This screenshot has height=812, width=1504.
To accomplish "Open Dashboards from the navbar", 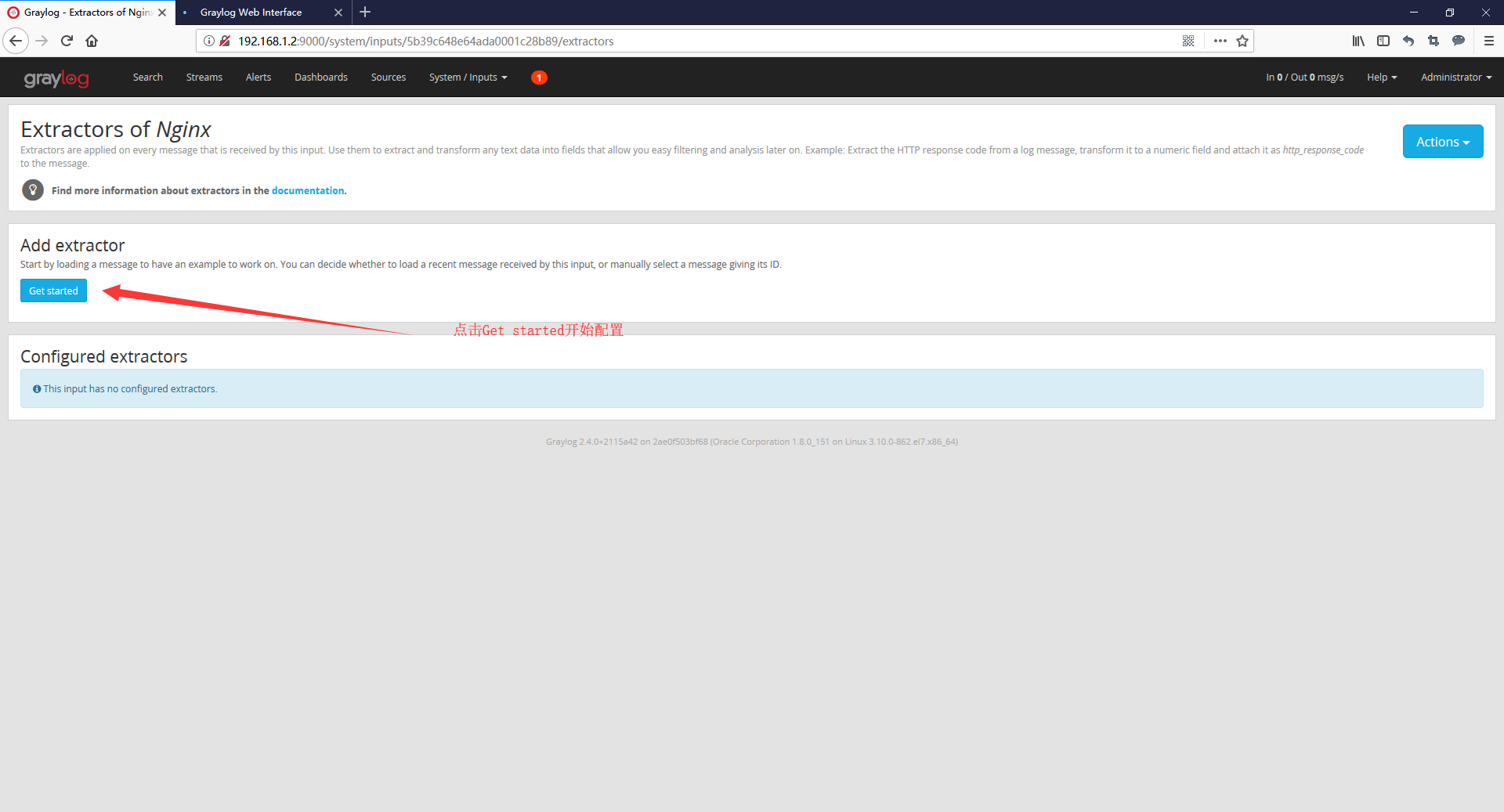I will pos(321,78).
